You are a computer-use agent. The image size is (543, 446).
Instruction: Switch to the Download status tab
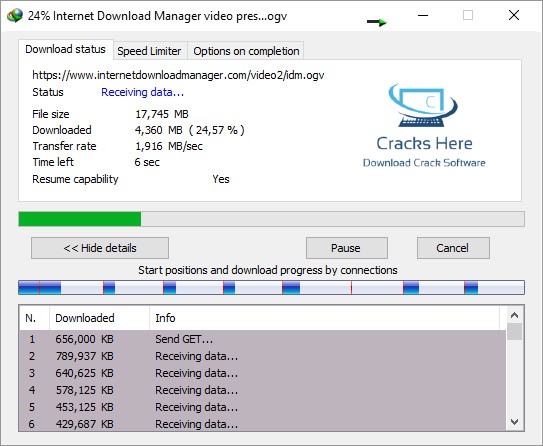coord(65,50)
